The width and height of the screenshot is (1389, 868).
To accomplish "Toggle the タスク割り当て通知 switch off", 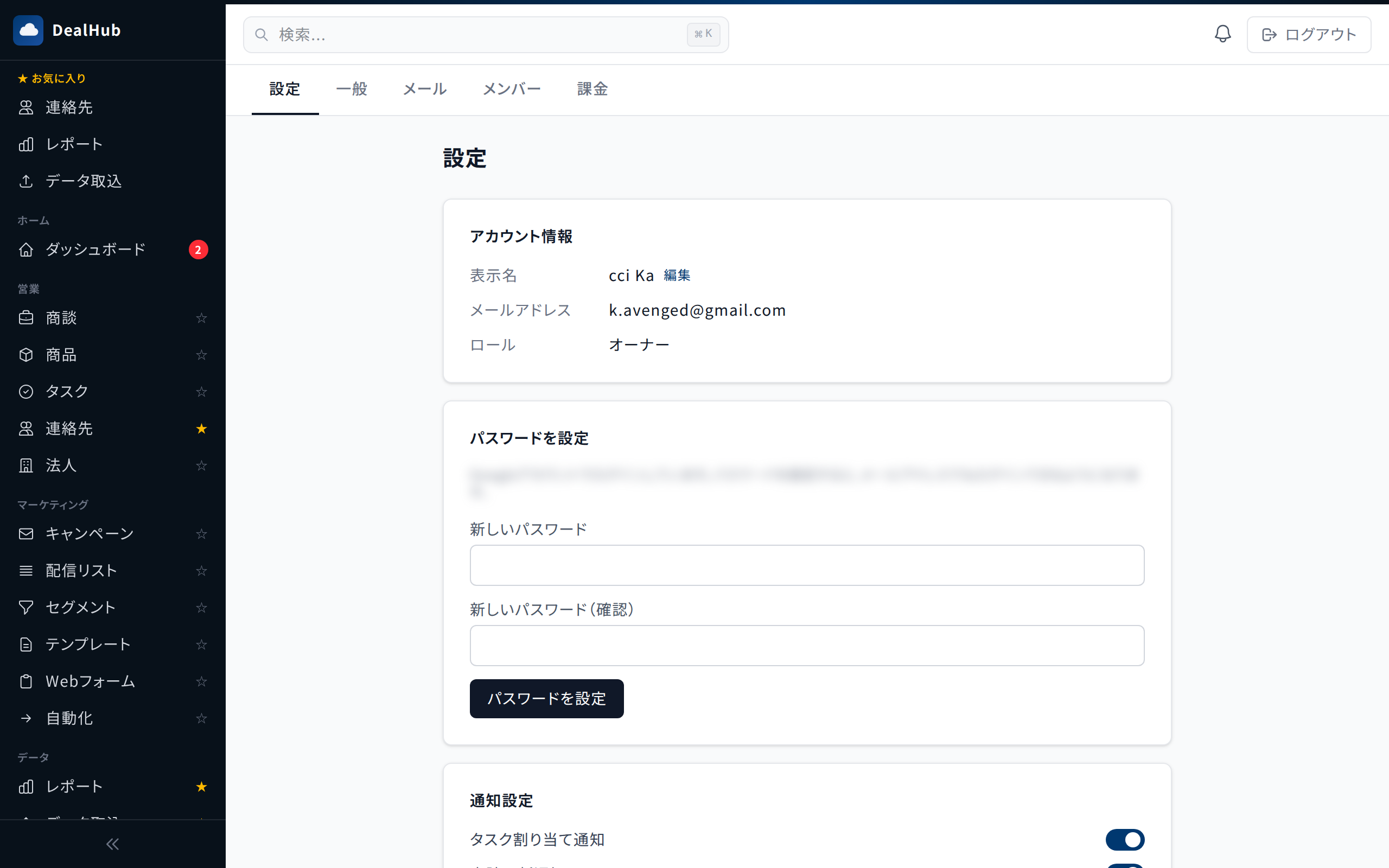I will click(1124, 840).
